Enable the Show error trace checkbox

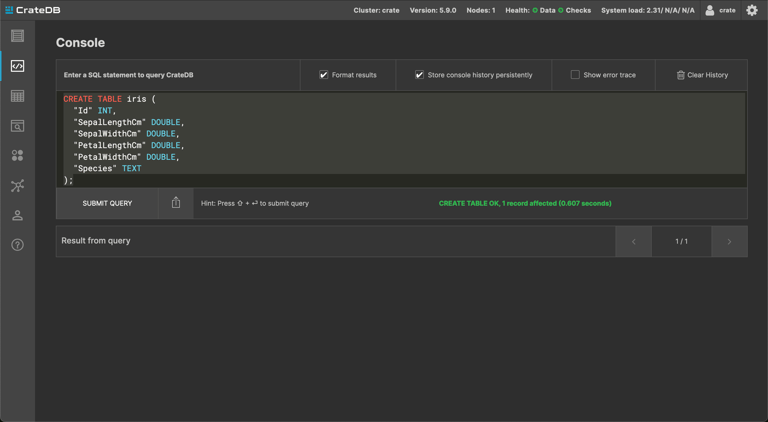pyautogui.click(x=575, y=74)
